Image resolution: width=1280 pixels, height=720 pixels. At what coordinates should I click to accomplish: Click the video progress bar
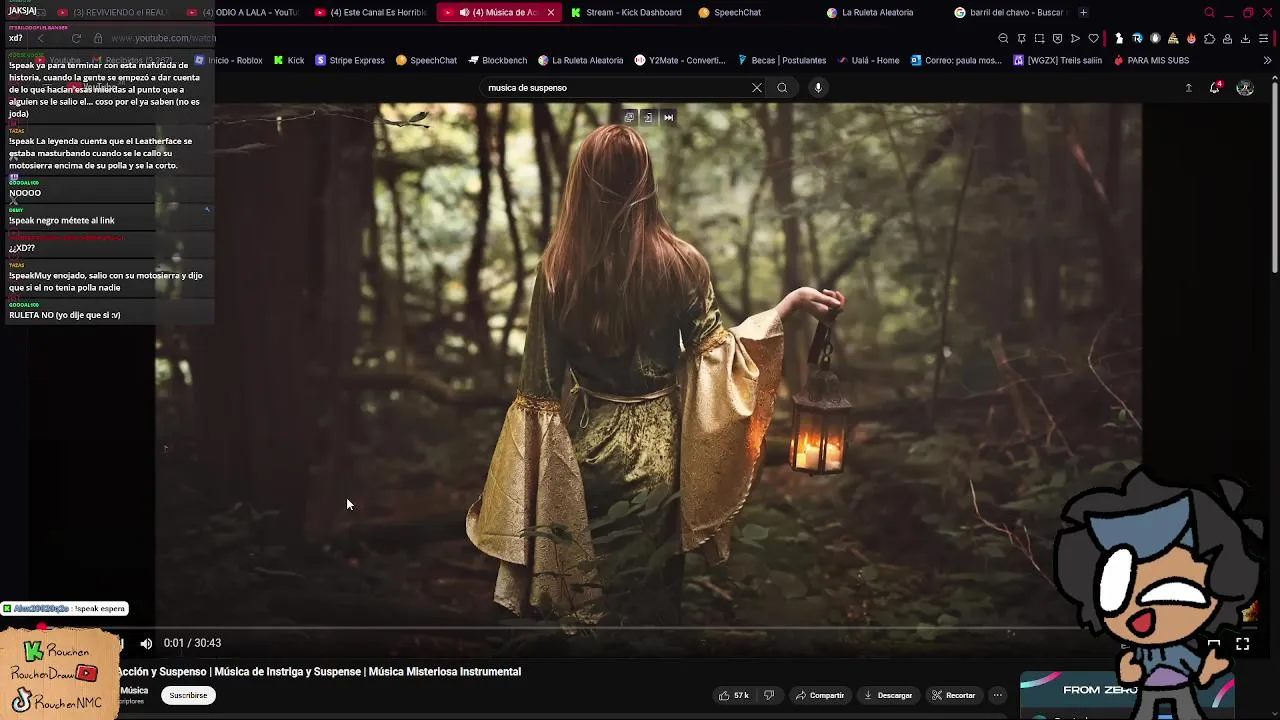tap(640, 628)
